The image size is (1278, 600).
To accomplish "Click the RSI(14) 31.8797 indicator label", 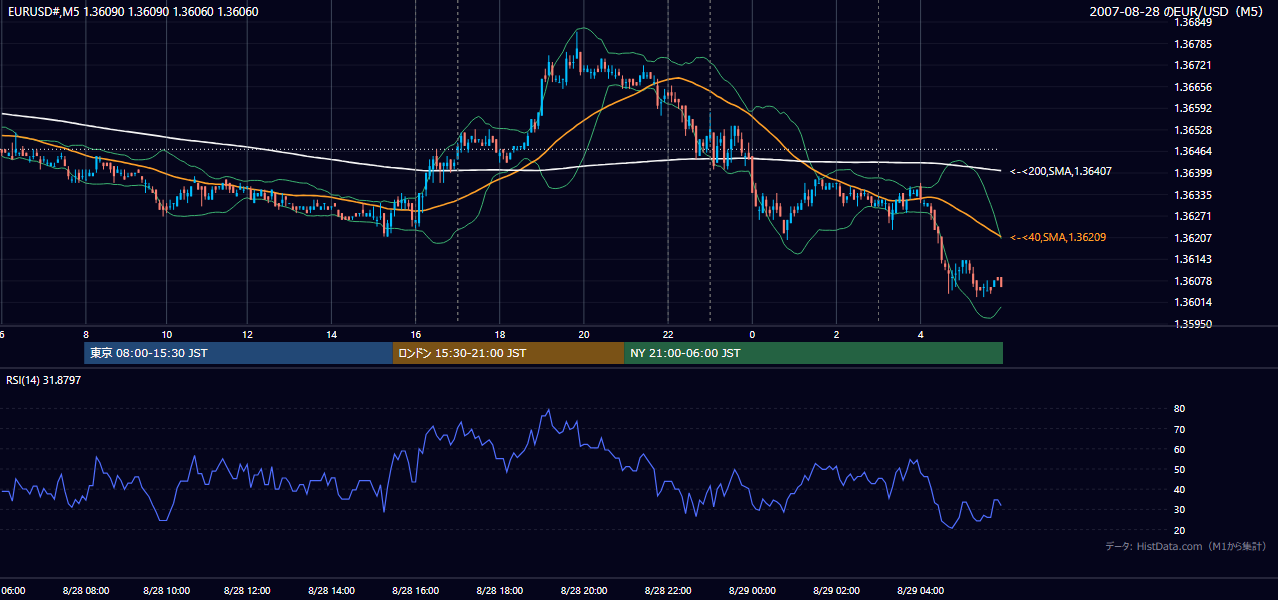I will pyautogui.click(x=43, y=380).
